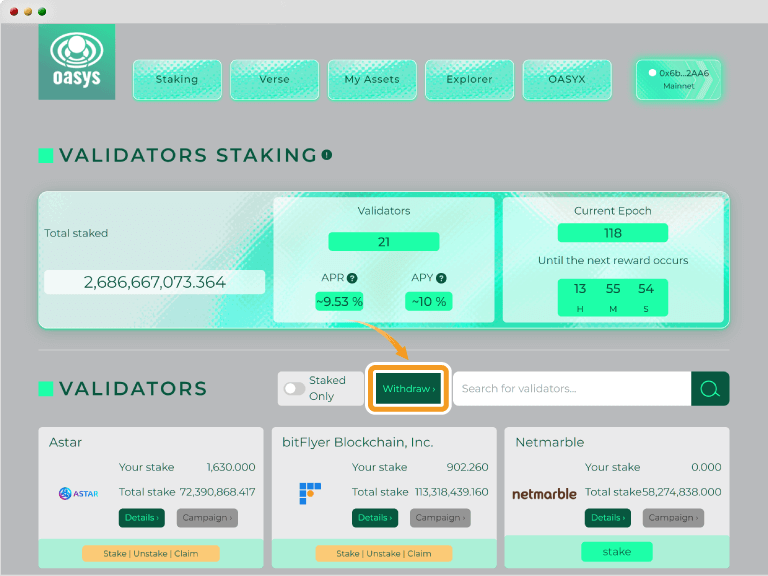Click the bitFlyer logo icon

point(310,493)
